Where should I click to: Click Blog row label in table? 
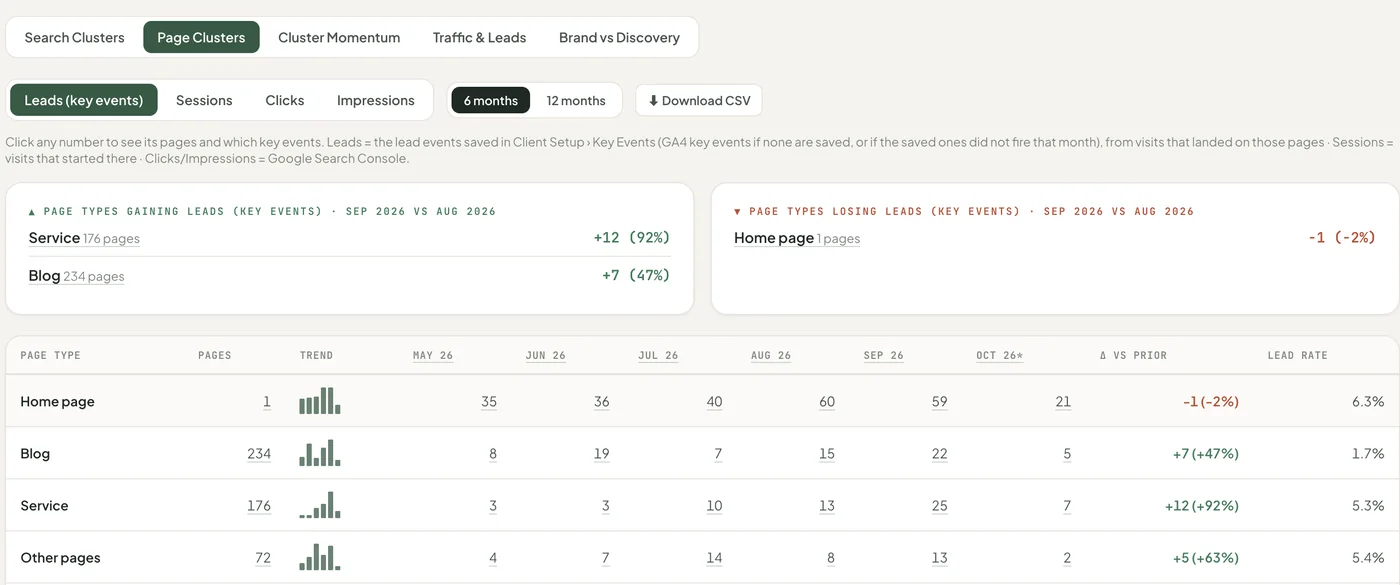click(35, 454)
